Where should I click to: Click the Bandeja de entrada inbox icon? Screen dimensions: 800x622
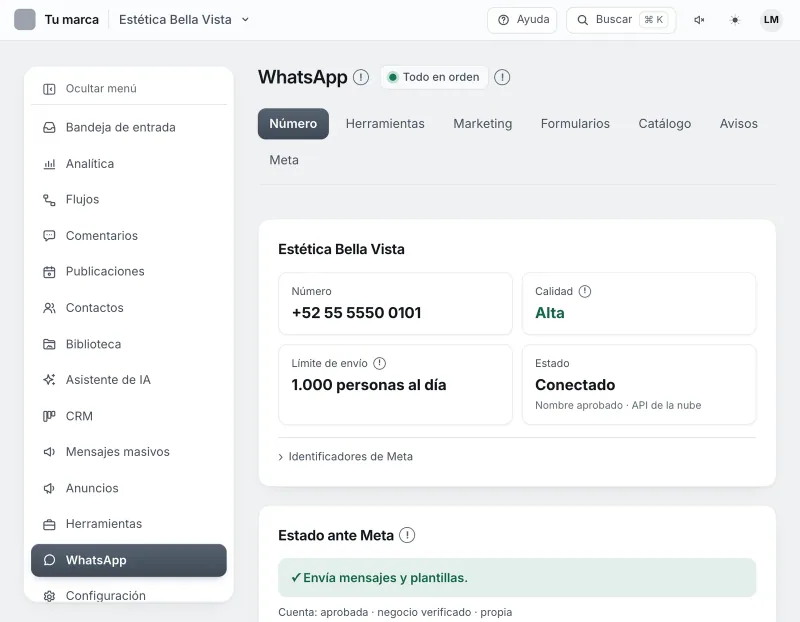click(x=49, y=128)
